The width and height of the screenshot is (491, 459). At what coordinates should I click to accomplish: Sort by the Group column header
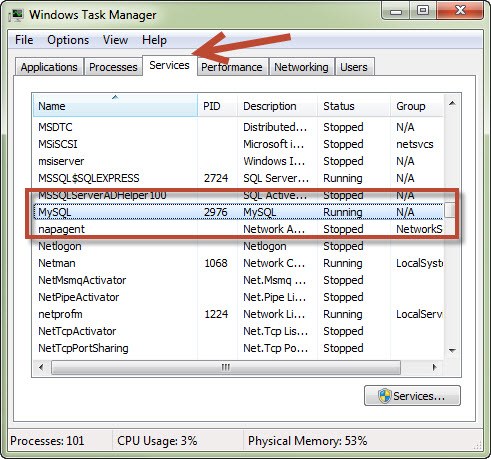pyautogui.click(x=417, y=106)
